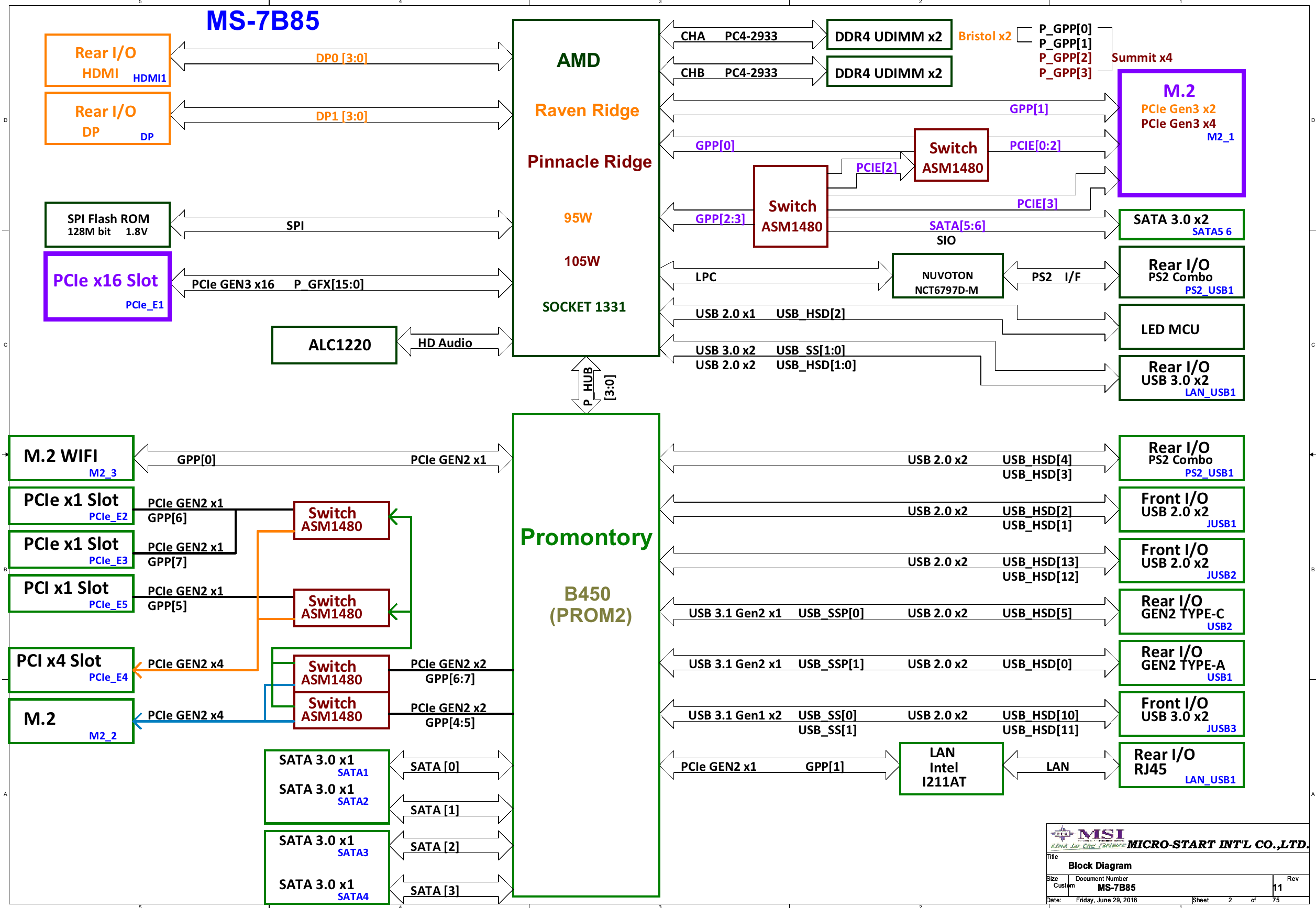Click the SPI Flash ROM block
This screenshot has height=908, width=1316.
pos(107,225)
